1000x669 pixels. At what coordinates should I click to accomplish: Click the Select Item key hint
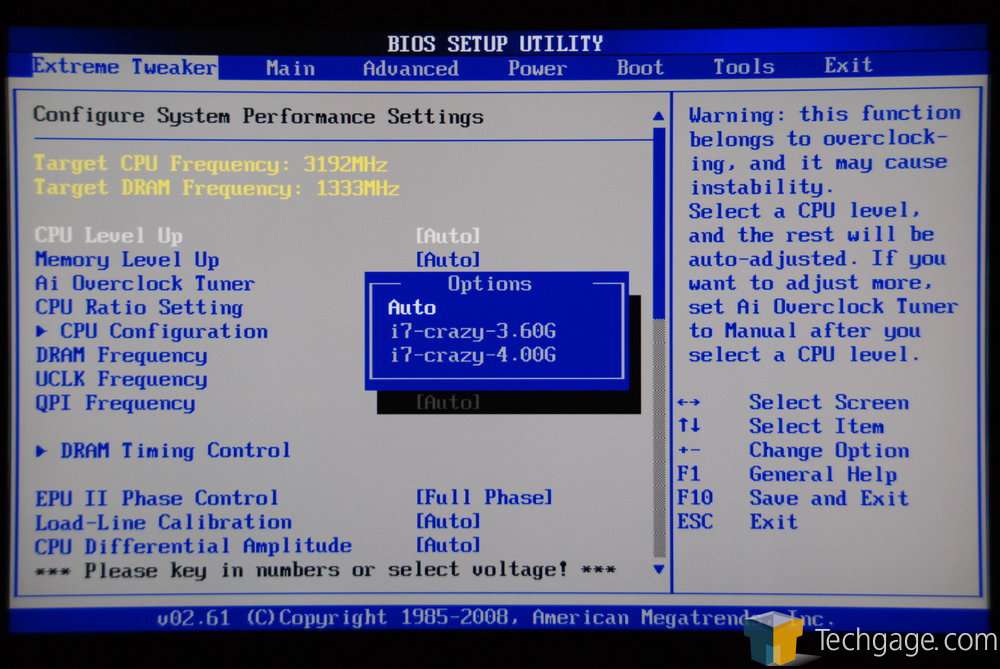[816, 426]
